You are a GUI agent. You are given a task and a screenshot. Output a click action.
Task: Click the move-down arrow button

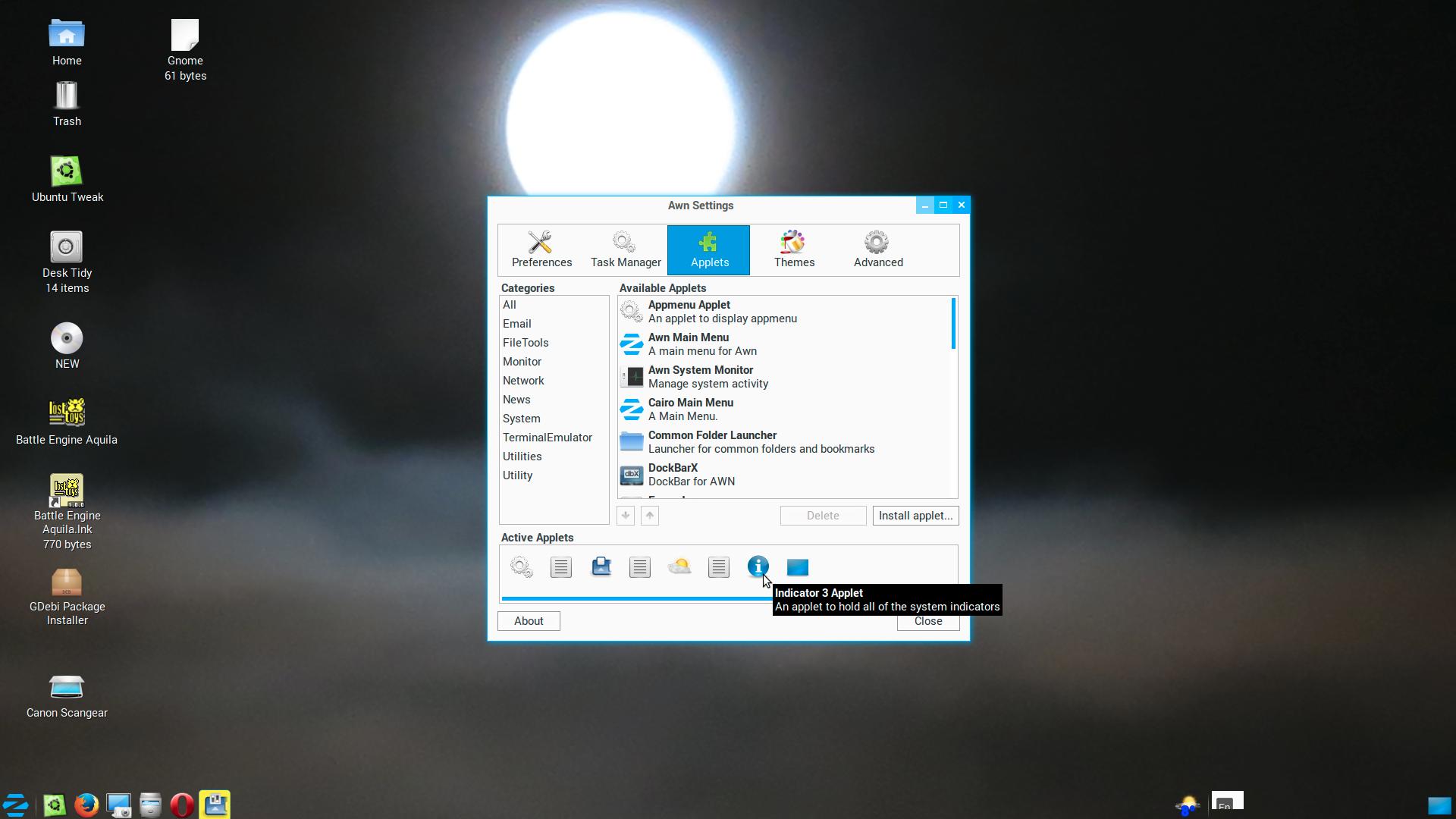(x=626, y=516)
